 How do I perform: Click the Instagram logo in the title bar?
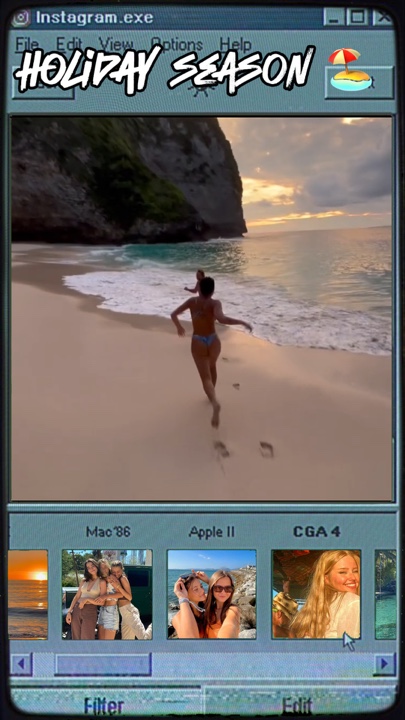click(x=21, y=18)
